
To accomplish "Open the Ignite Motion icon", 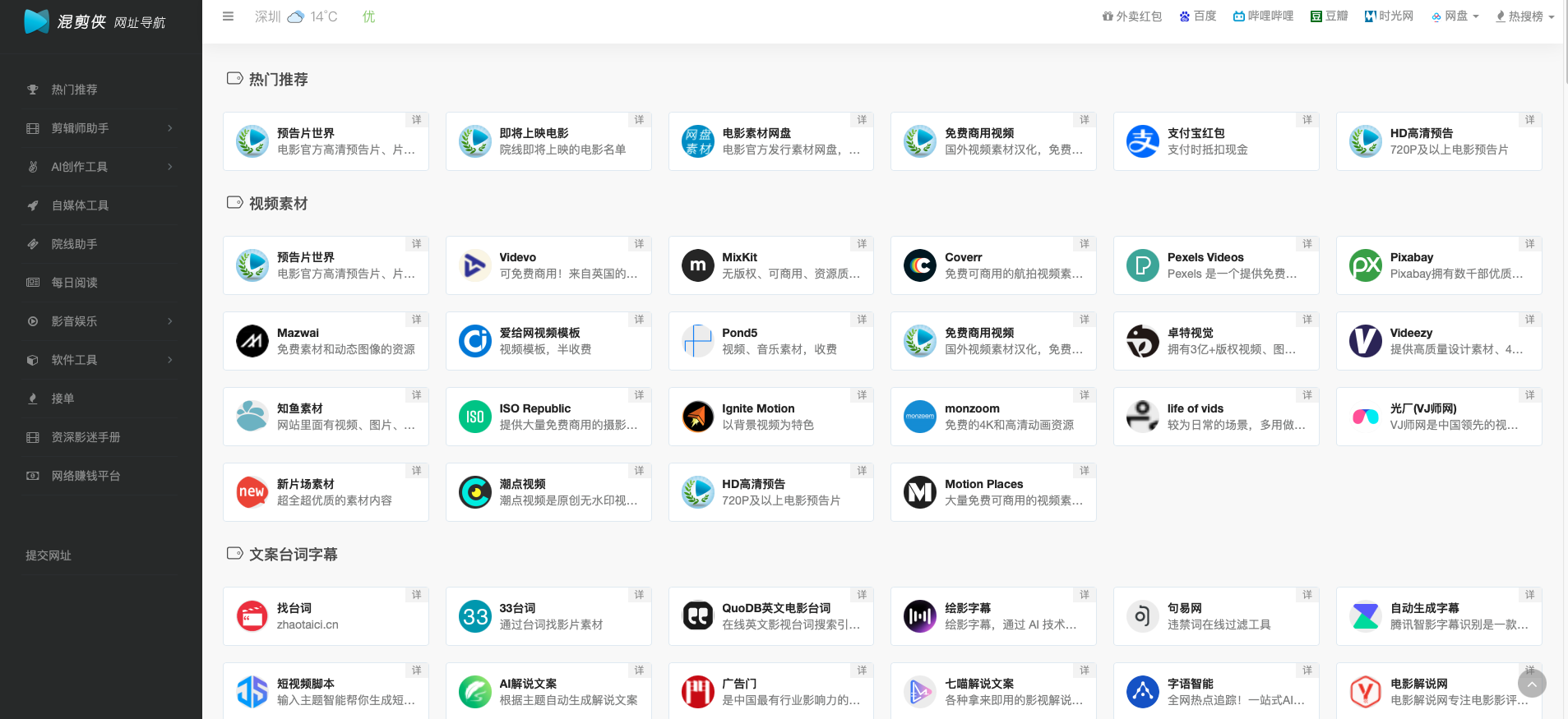I will [697, 417].
